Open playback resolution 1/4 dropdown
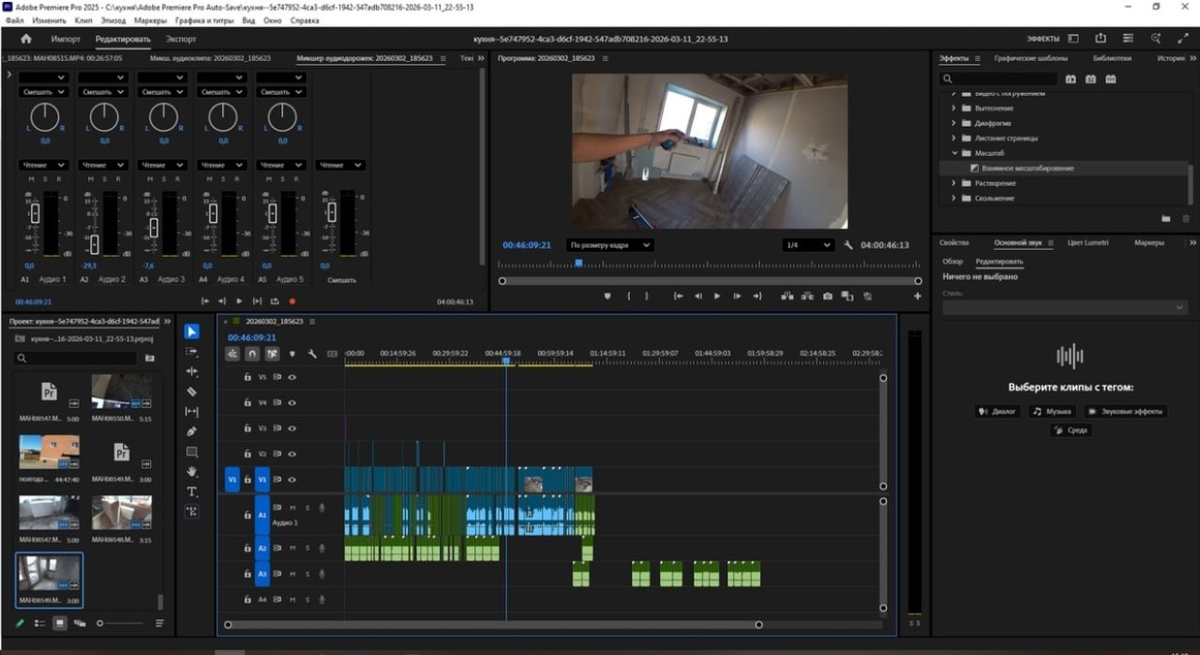 point(808,245)
